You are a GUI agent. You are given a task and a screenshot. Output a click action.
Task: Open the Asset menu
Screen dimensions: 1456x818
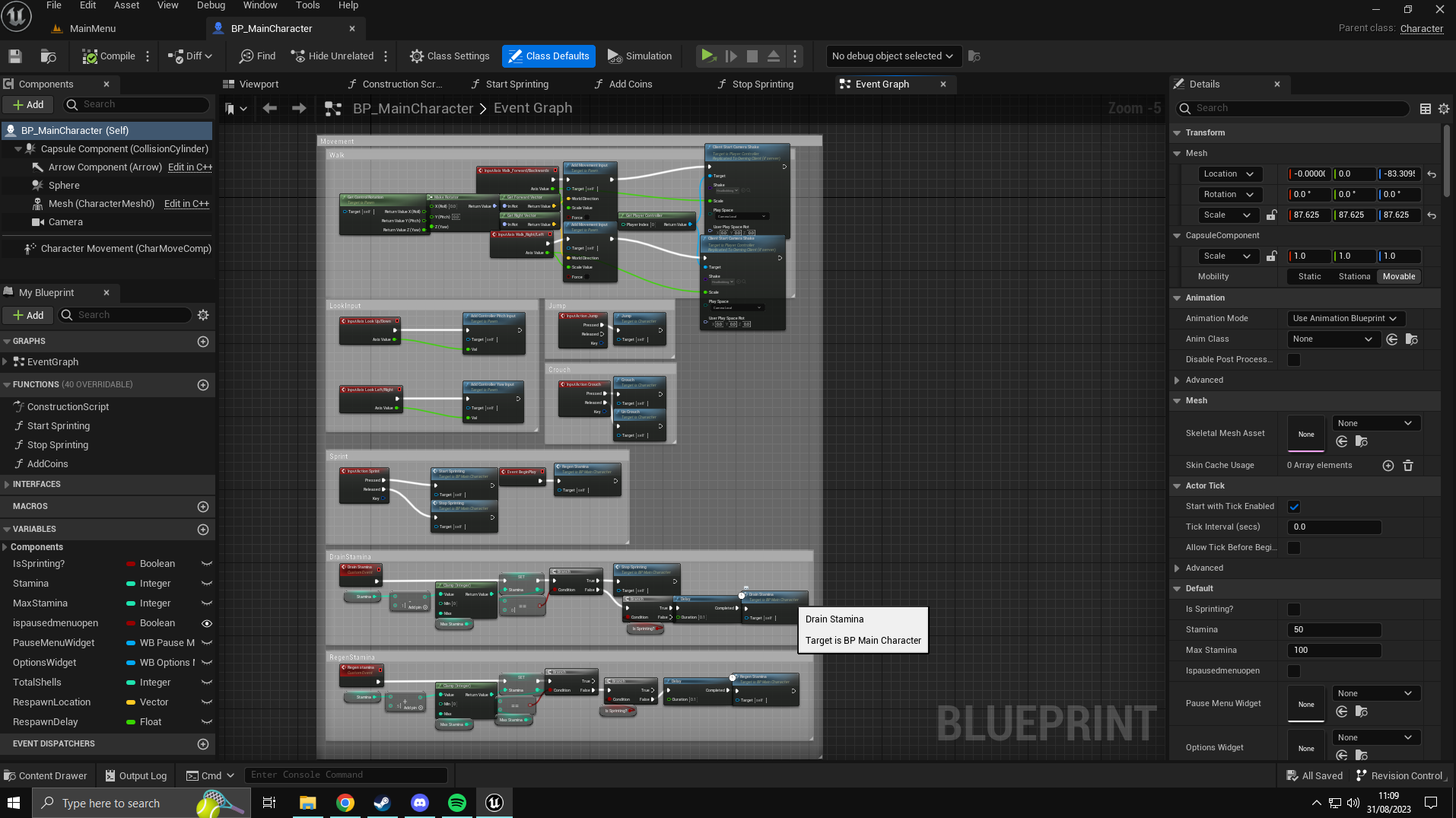pos(126,5)
